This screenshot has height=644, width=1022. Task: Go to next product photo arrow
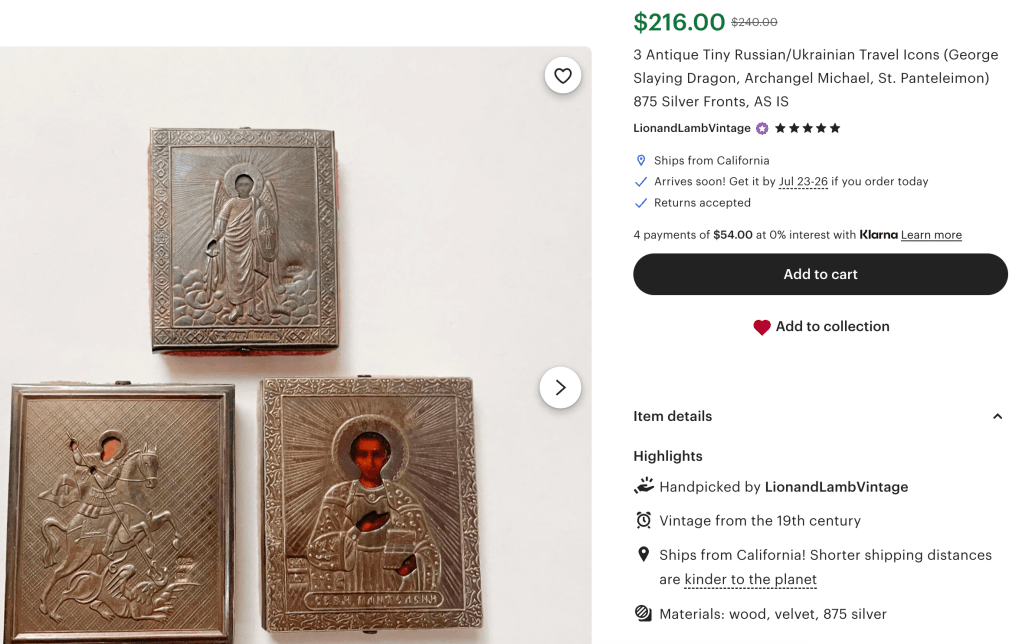(x=560, y=387)
